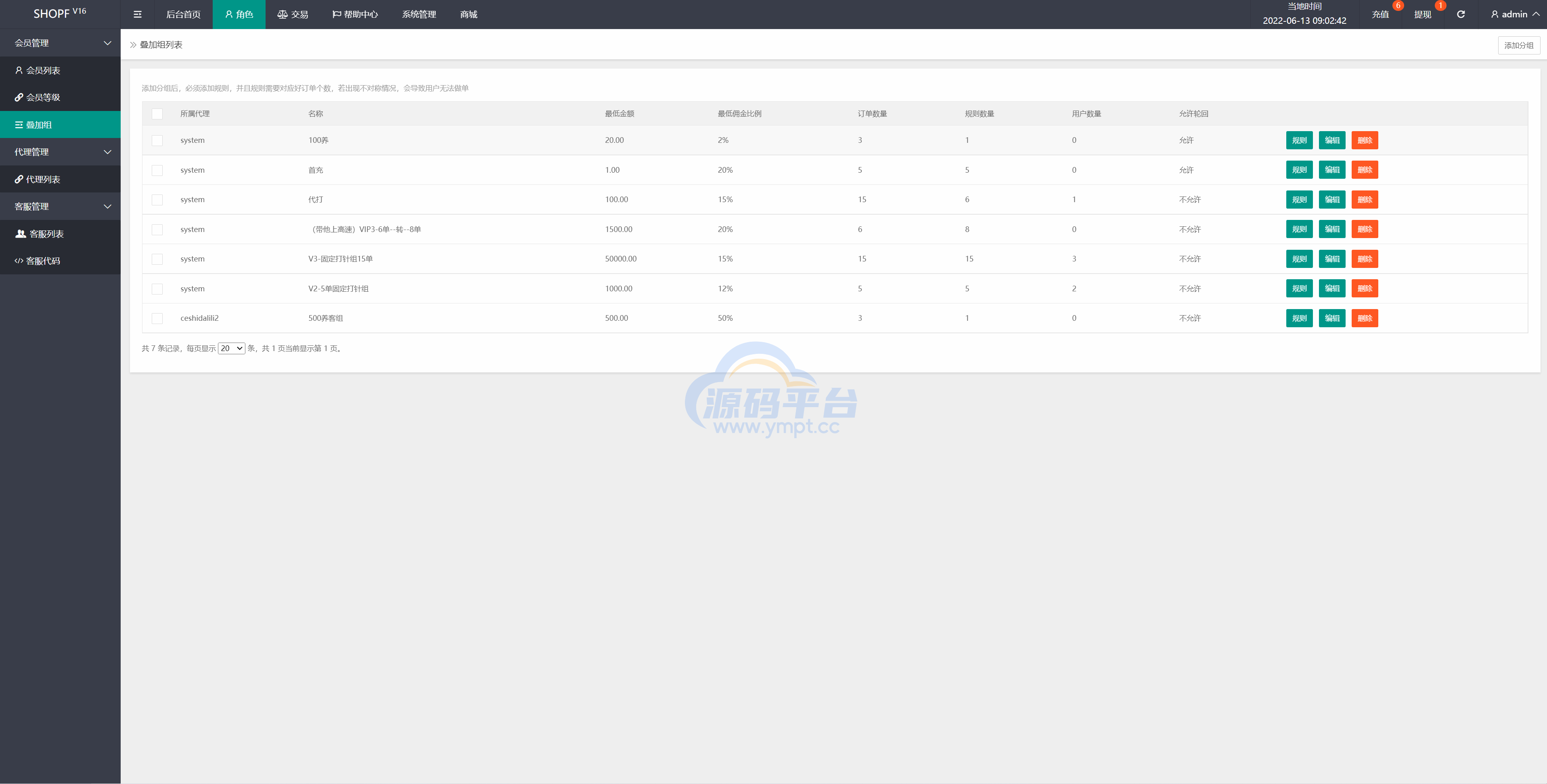Screen dimensions: 1547x784
Task: Open 客服代码 in the sidebar
Action: (43, 261)
